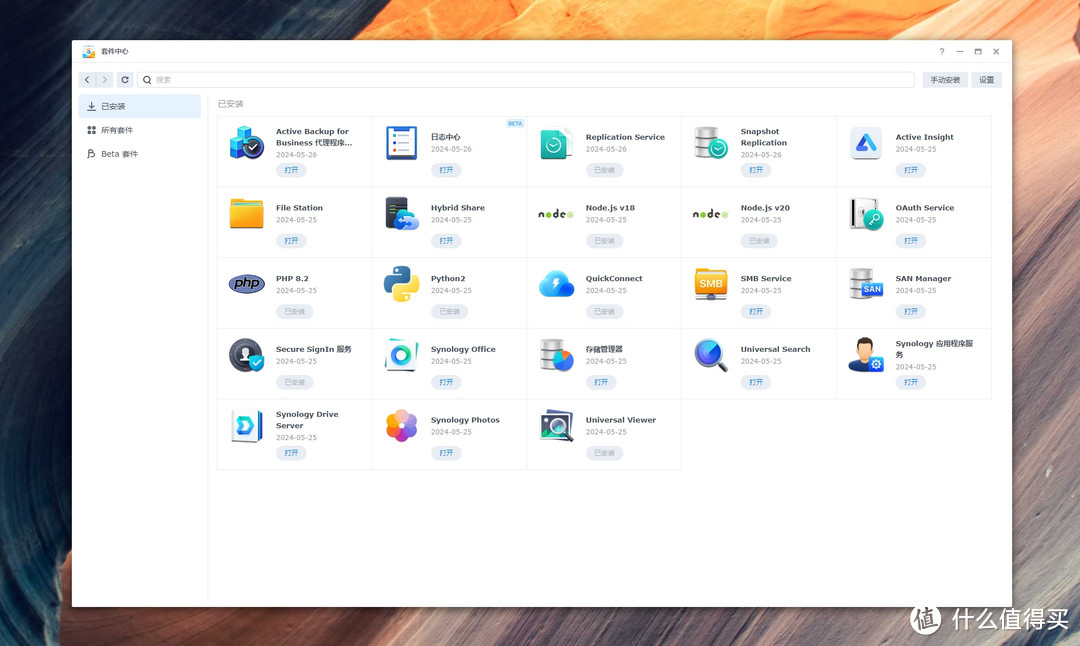Click the QuickConnect cloud icon

556,284
